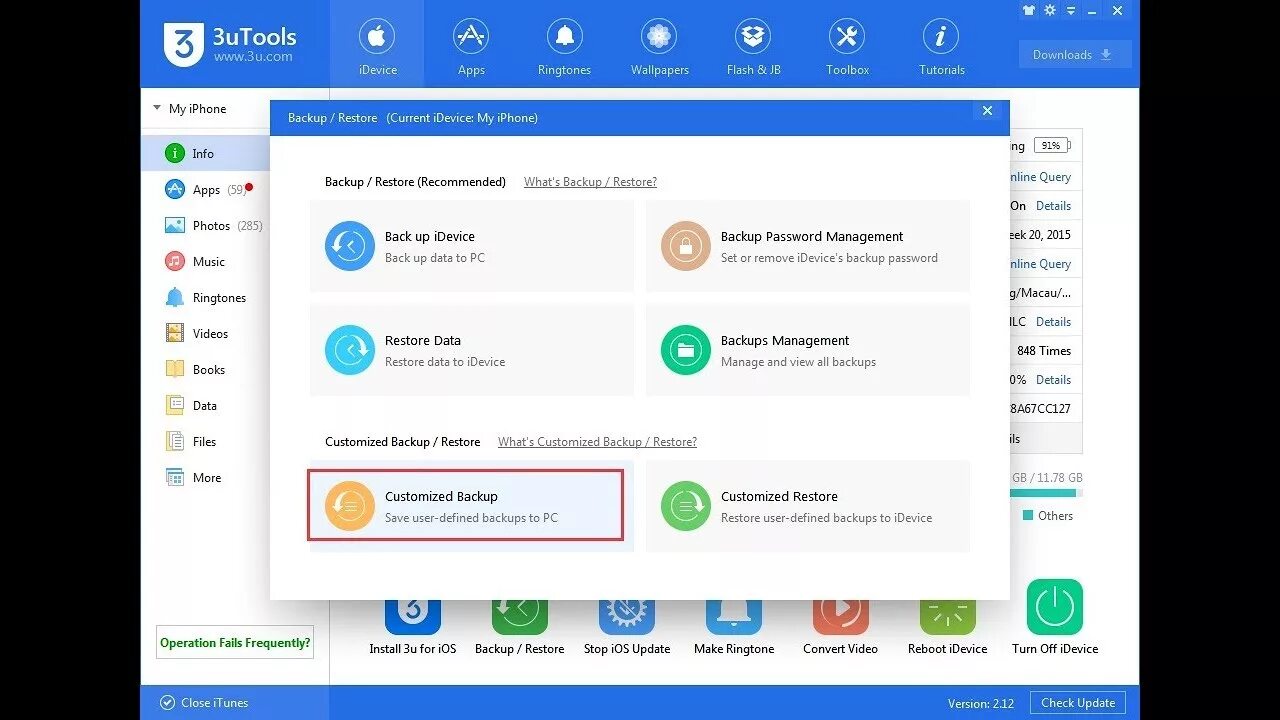Open the Toolbox tab

point(847,46)
